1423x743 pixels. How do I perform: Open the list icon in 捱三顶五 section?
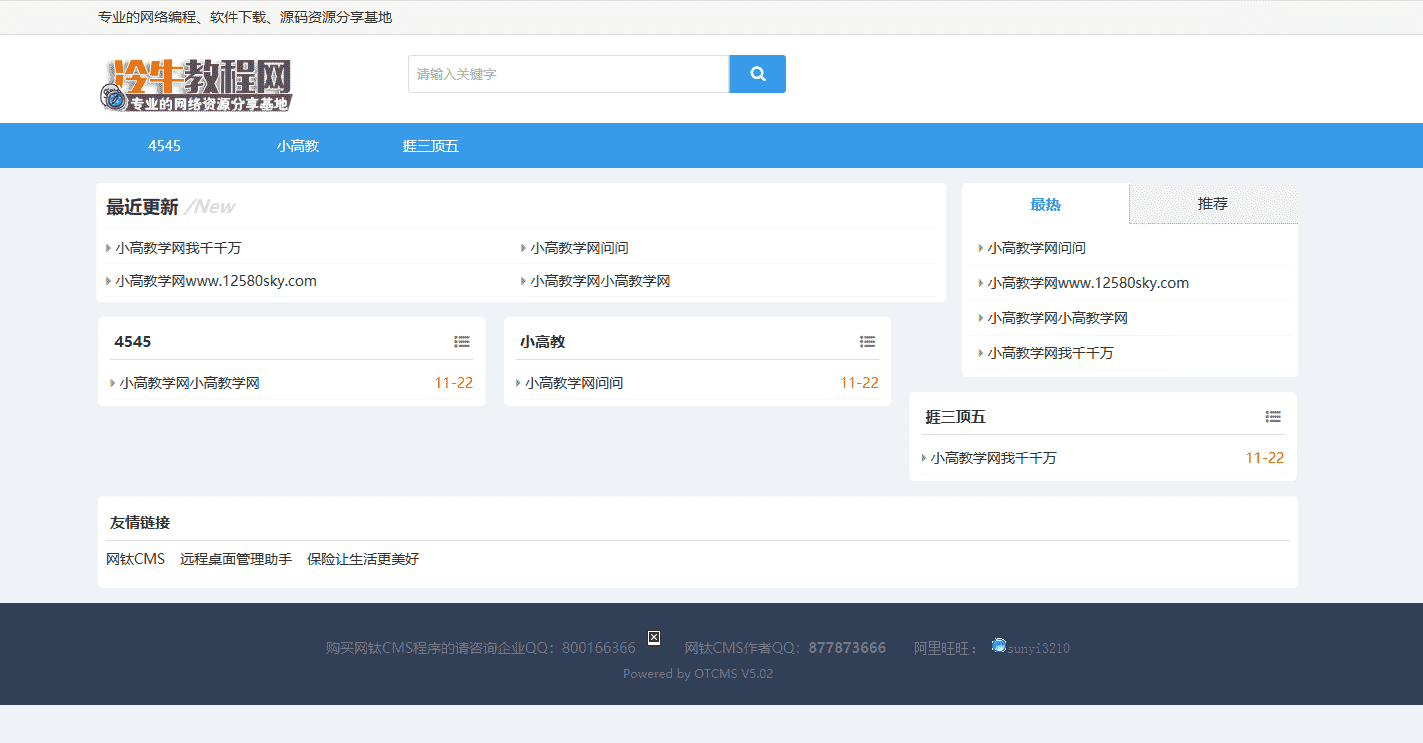click(1273, 417)
